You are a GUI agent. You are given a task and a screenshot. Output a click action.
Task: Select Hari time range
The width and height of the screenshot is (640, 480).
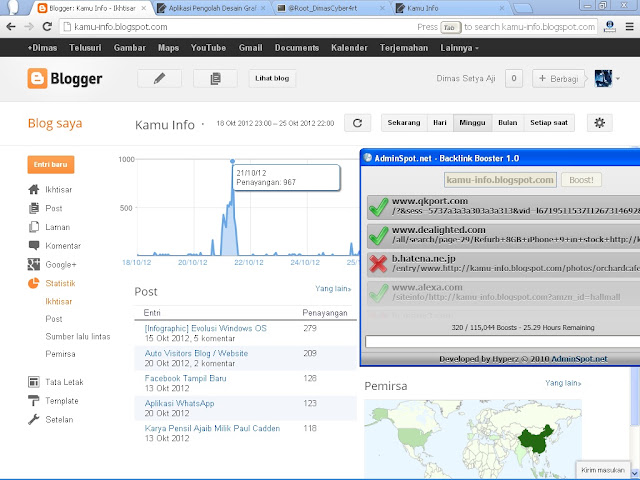point(440,123)
